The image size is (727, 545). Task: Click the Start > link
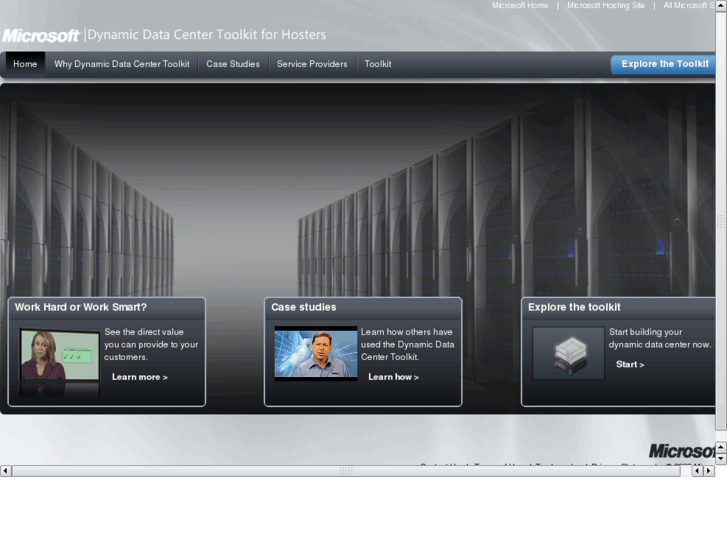click(x=630, y=365)
